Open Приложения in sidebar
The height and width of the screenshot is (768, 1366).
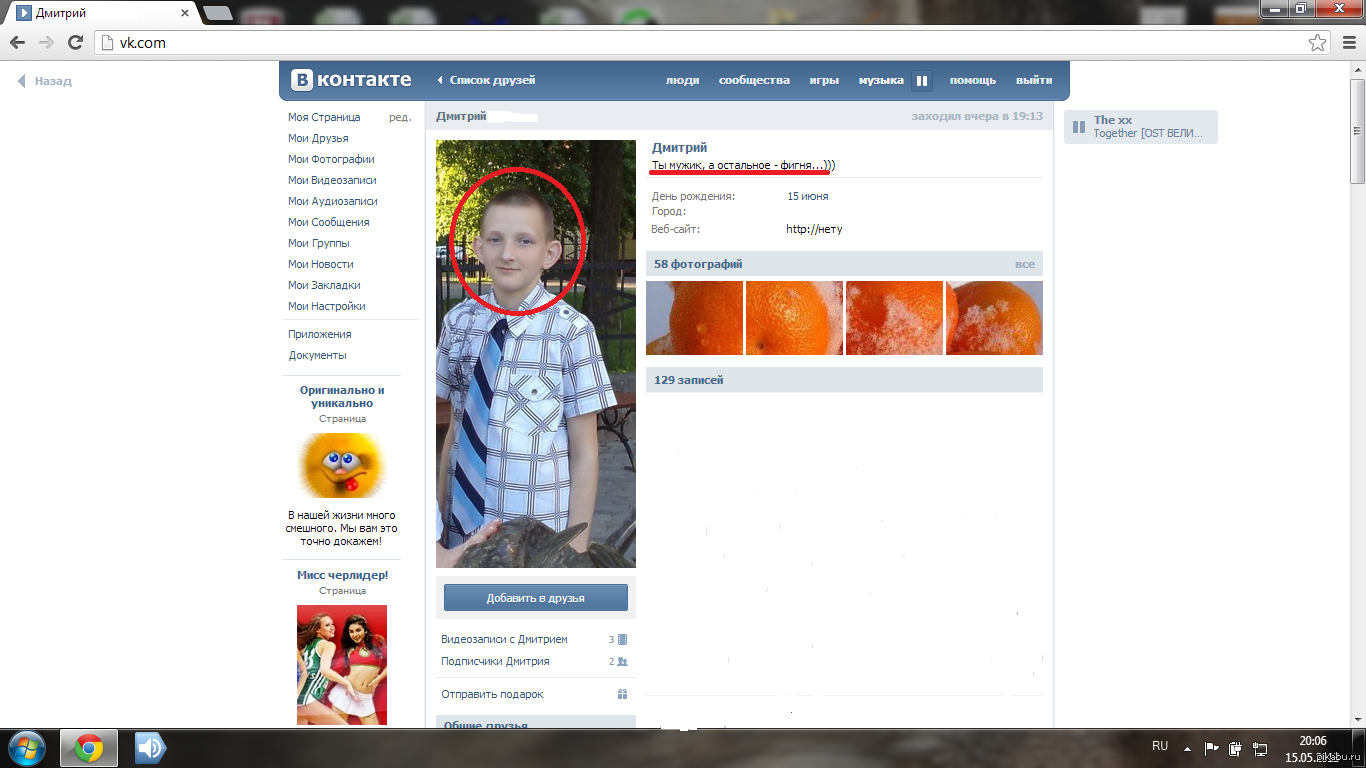[x=320, y=334]
